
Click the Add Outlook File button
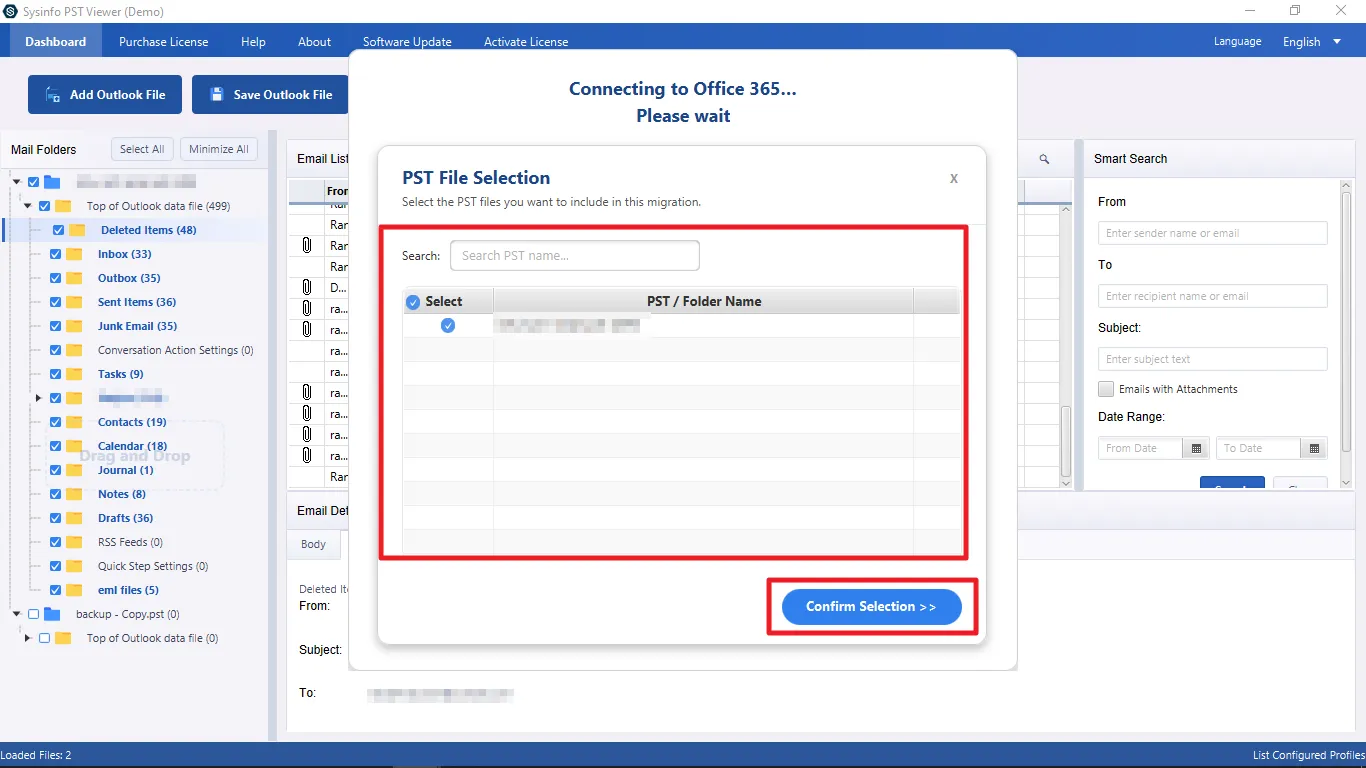click(105, 94)
